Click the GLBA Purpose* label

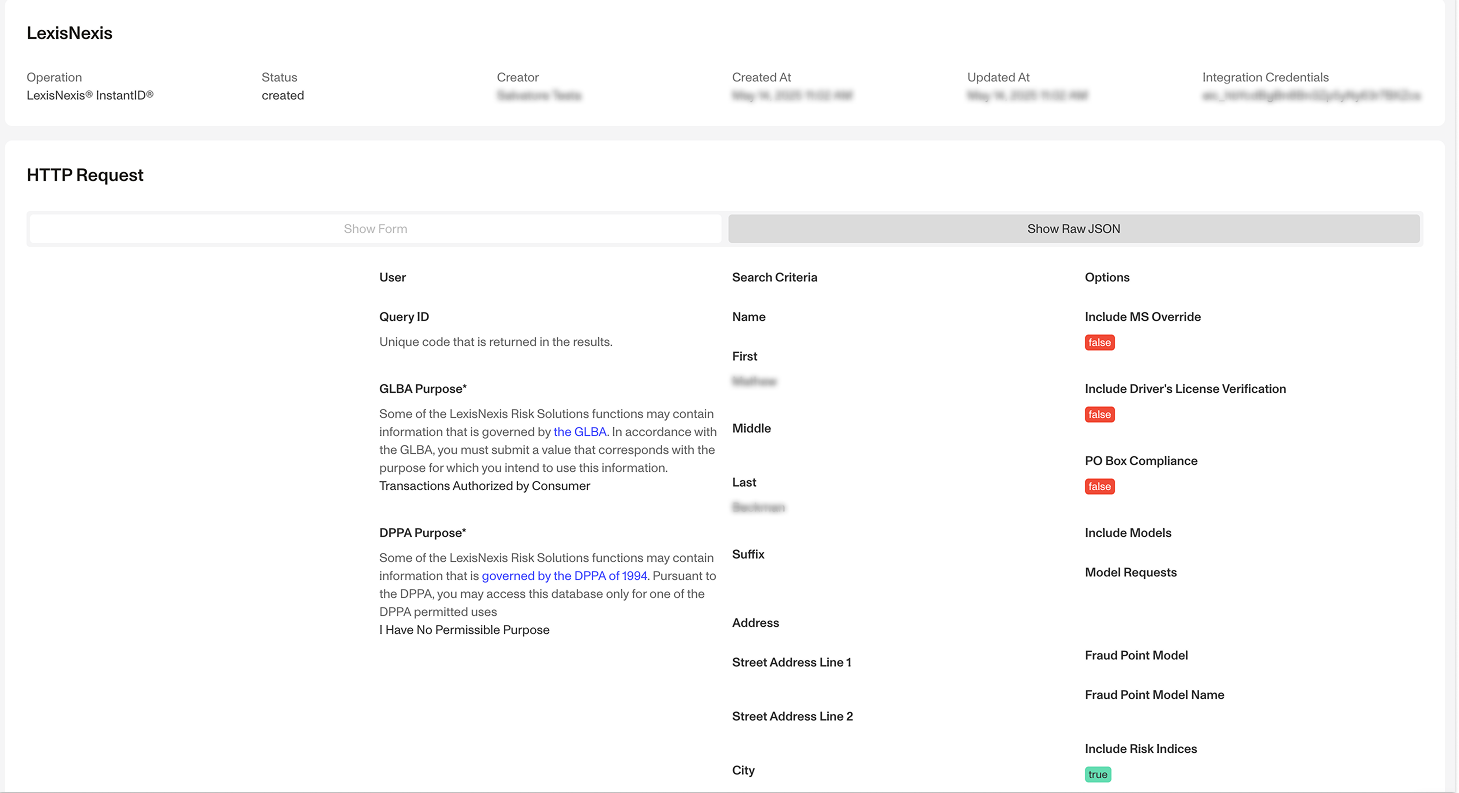423,389
